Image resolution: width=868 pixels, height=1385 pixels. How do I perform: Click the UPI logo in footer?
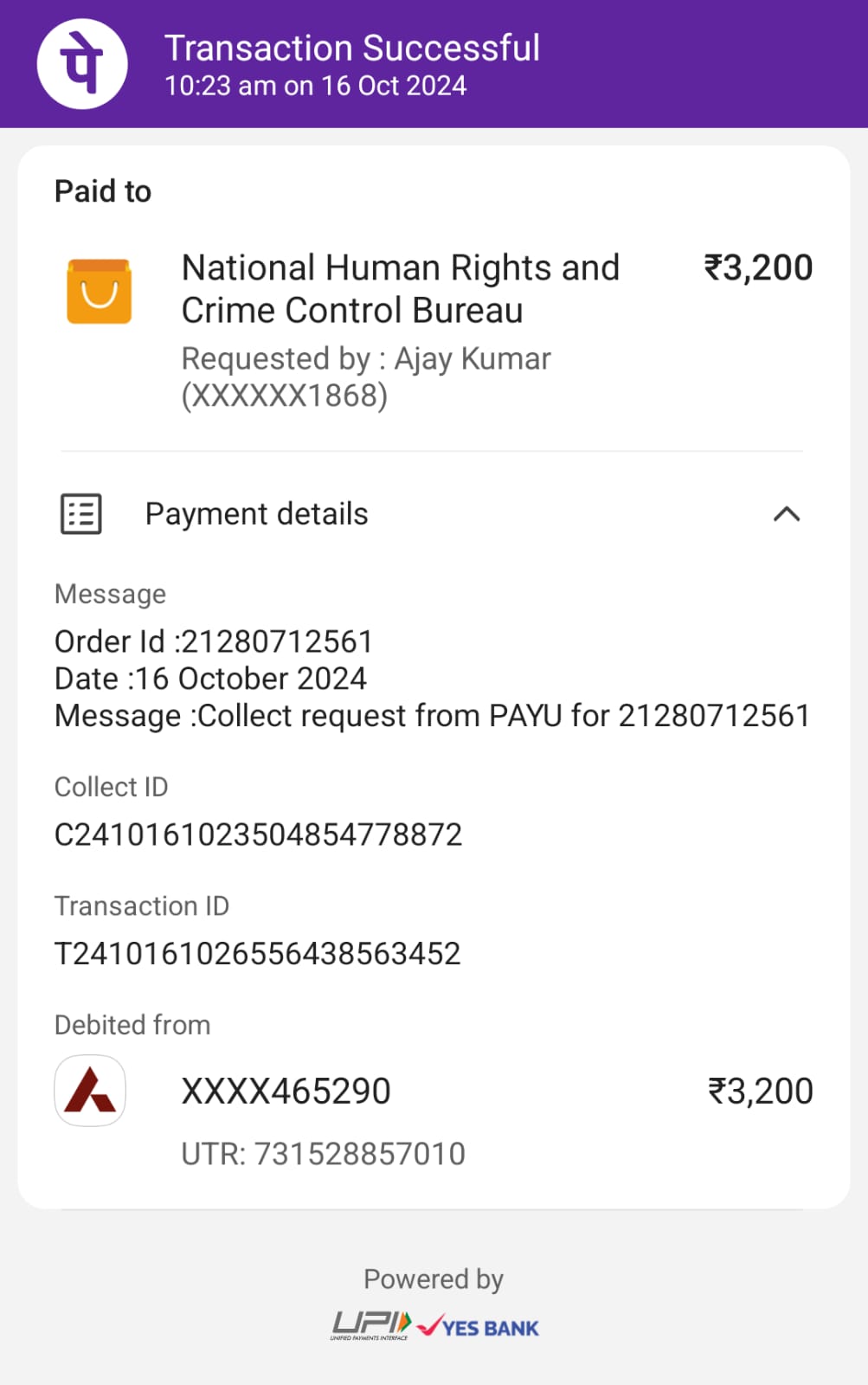tap(371, 1325)
